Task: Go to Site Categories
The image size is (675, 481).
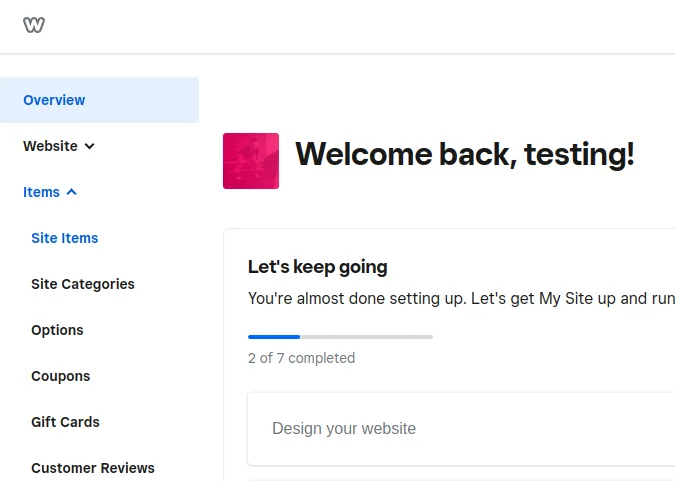Action: click(83, 284)
